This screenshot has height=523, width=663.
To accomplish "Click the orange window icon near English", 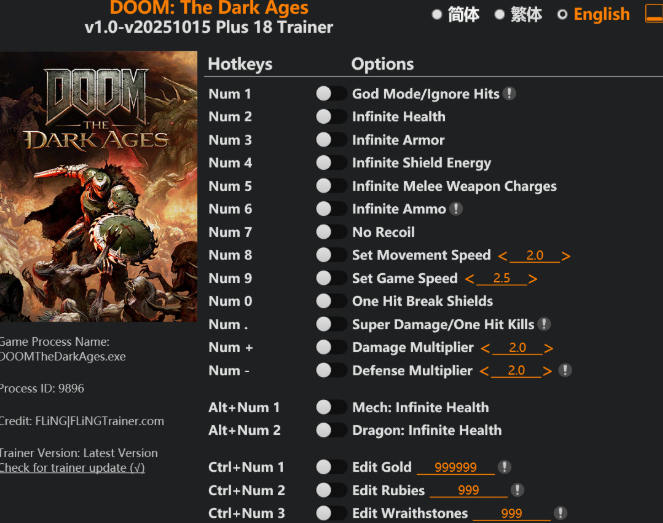I will pyautogui.click(x=654, y=14).
